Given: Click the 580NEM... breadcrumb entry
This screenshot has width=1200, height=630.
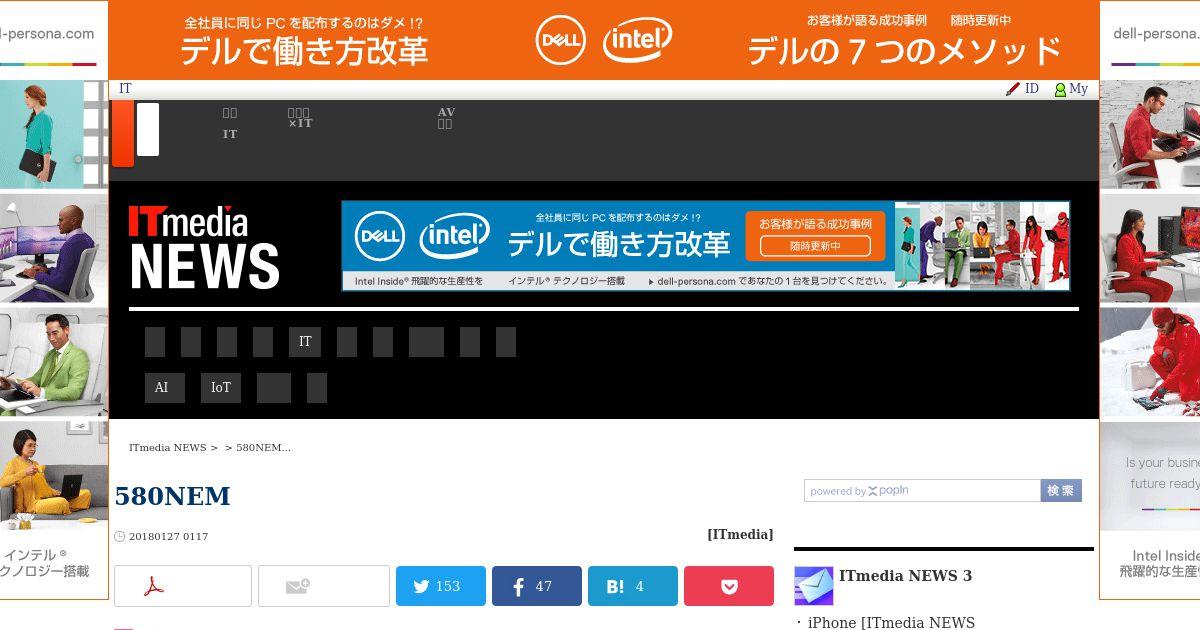Looking at the screenshot, I should pos(264,448).
